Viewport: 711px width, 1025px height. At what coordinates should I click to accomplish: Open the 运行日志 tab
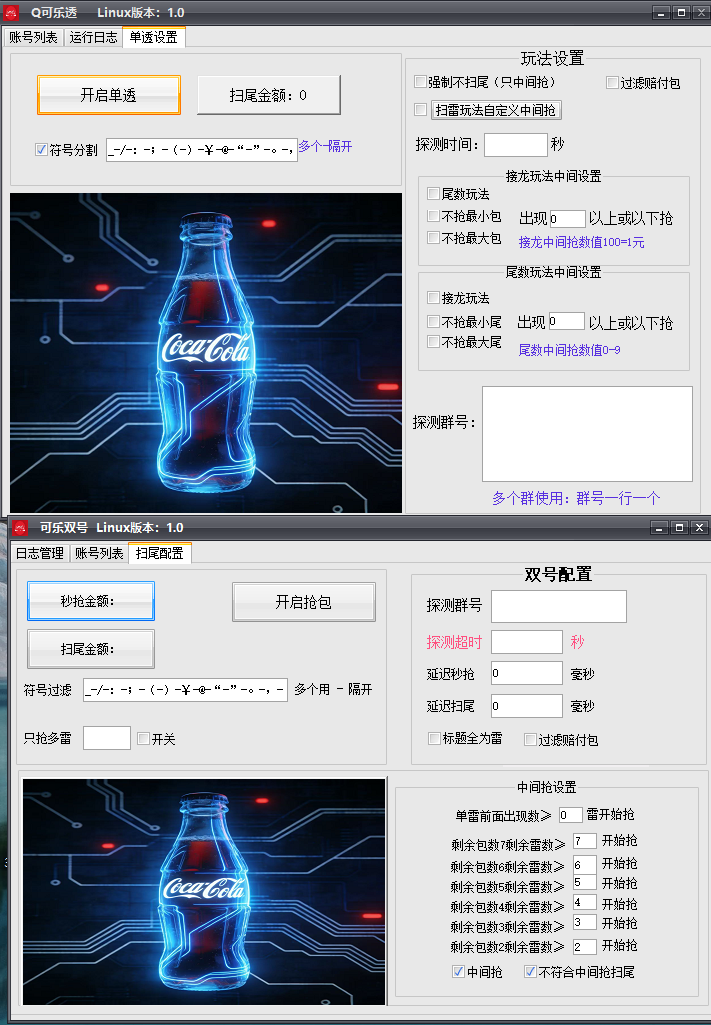(x=93, y=37)
